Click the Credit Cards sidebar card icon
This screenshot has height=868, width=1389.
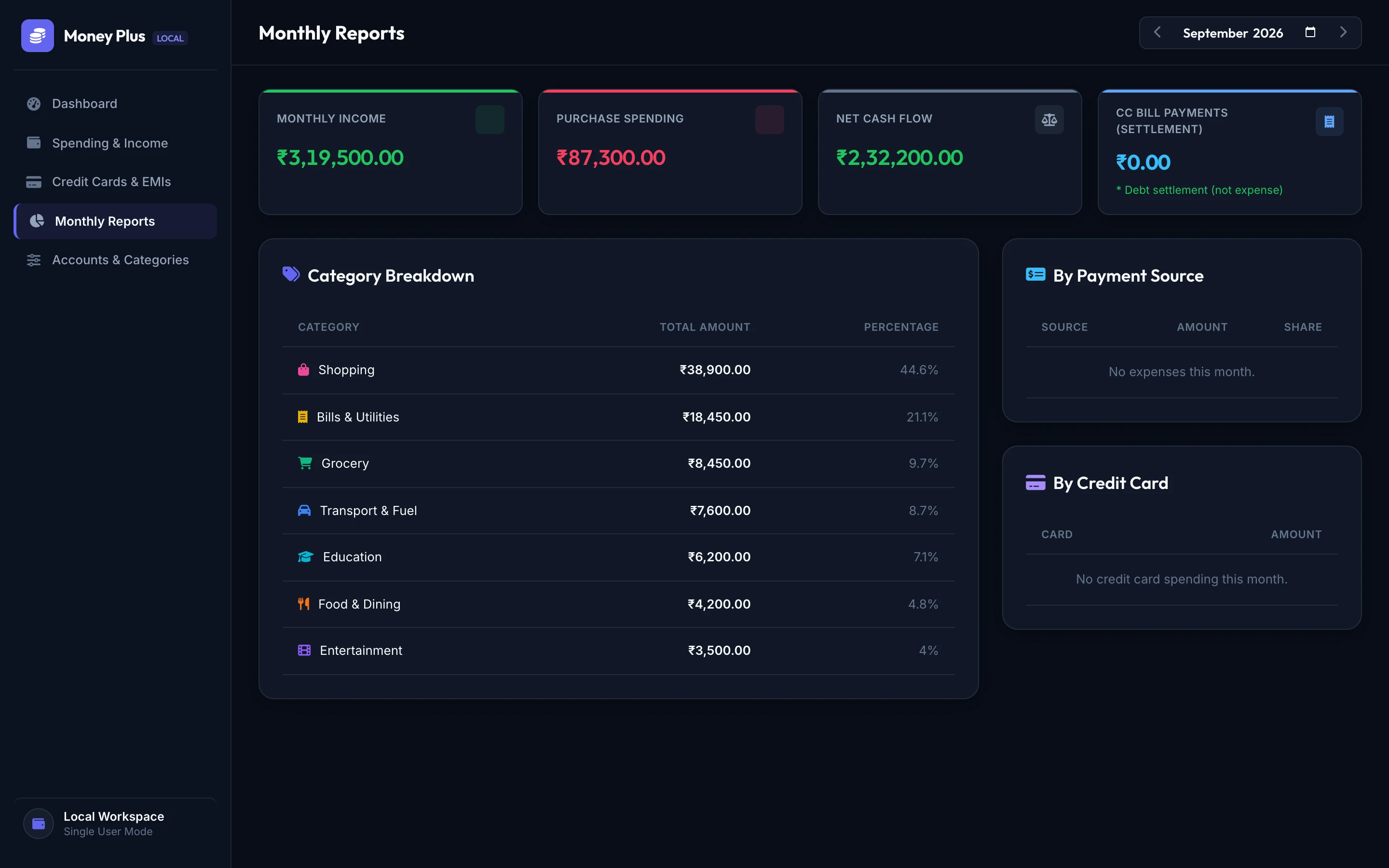coord(34,182)
